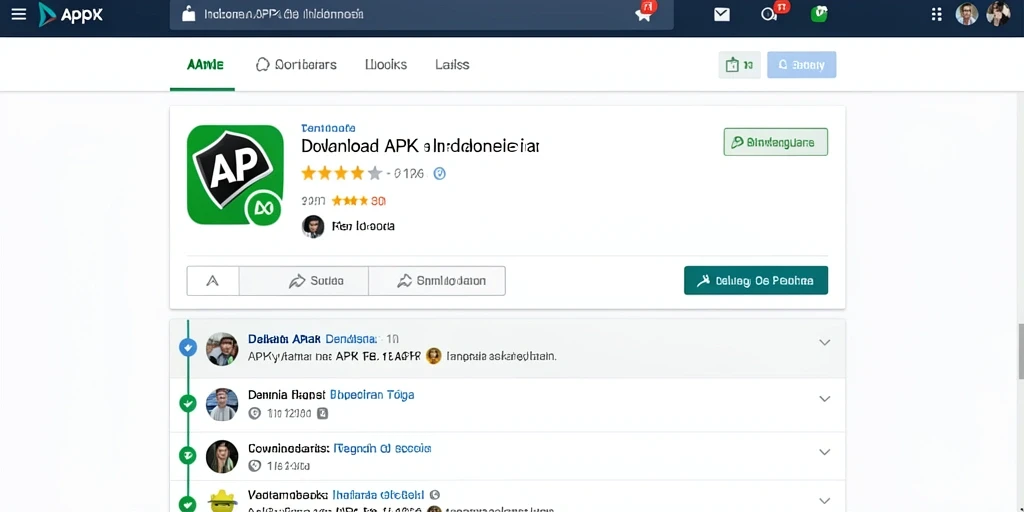Click the search icon with red badge

tap(772, 13)
